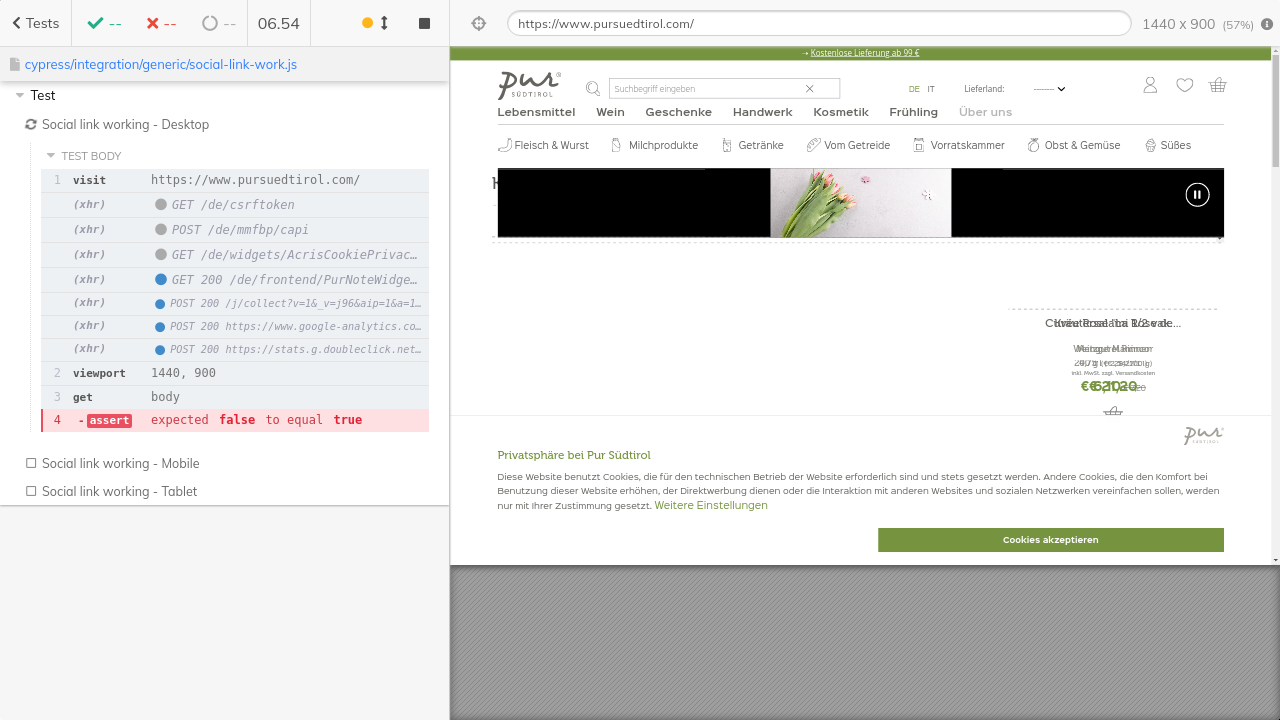Click the Cookies akzeptieren button
The image size is (1280, 720).
[1050, 540]
